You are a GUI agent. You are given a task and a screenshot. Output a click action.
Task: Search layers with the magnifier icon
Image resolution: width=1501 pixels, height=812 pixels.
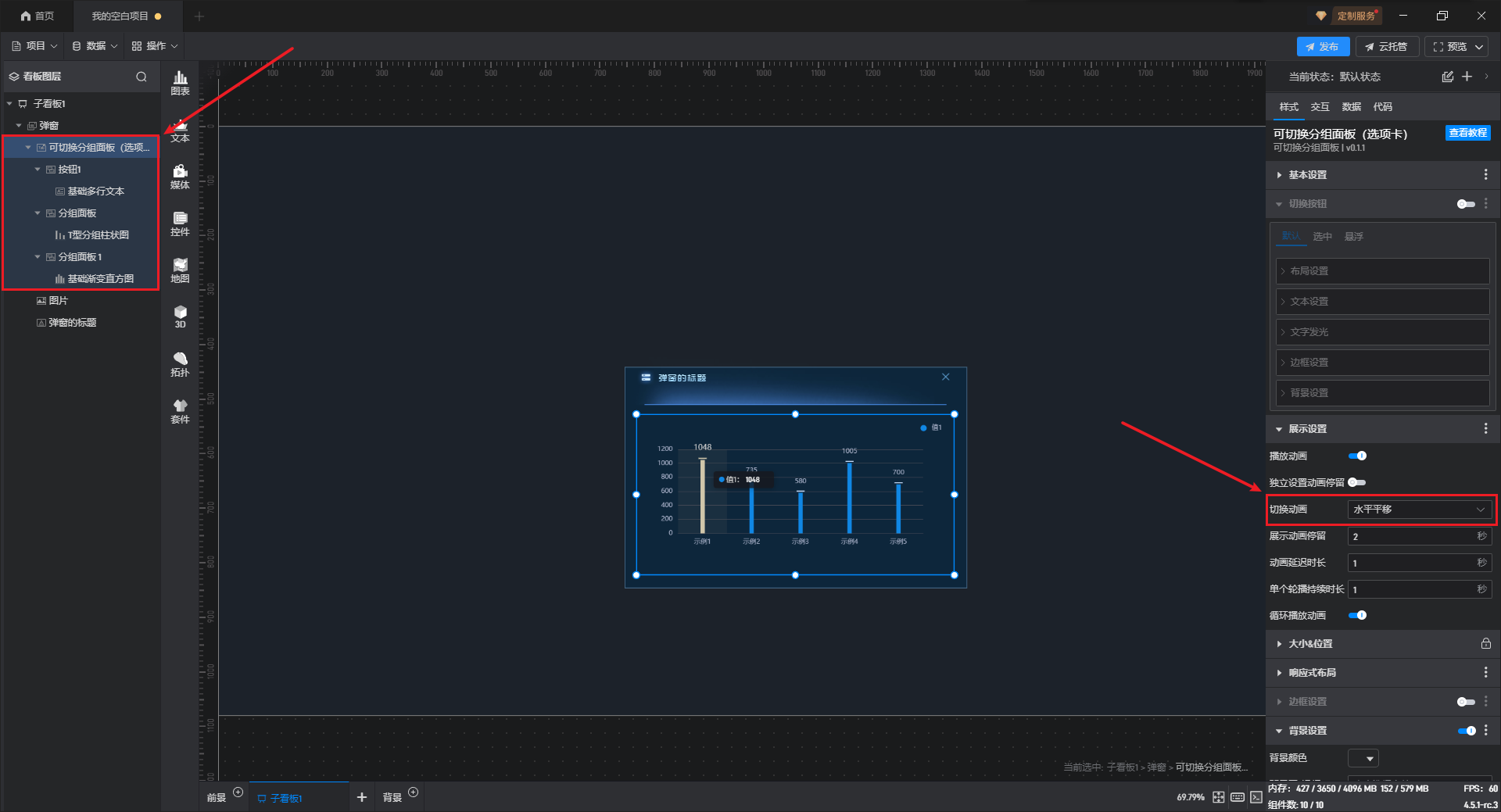coord(142,77)
